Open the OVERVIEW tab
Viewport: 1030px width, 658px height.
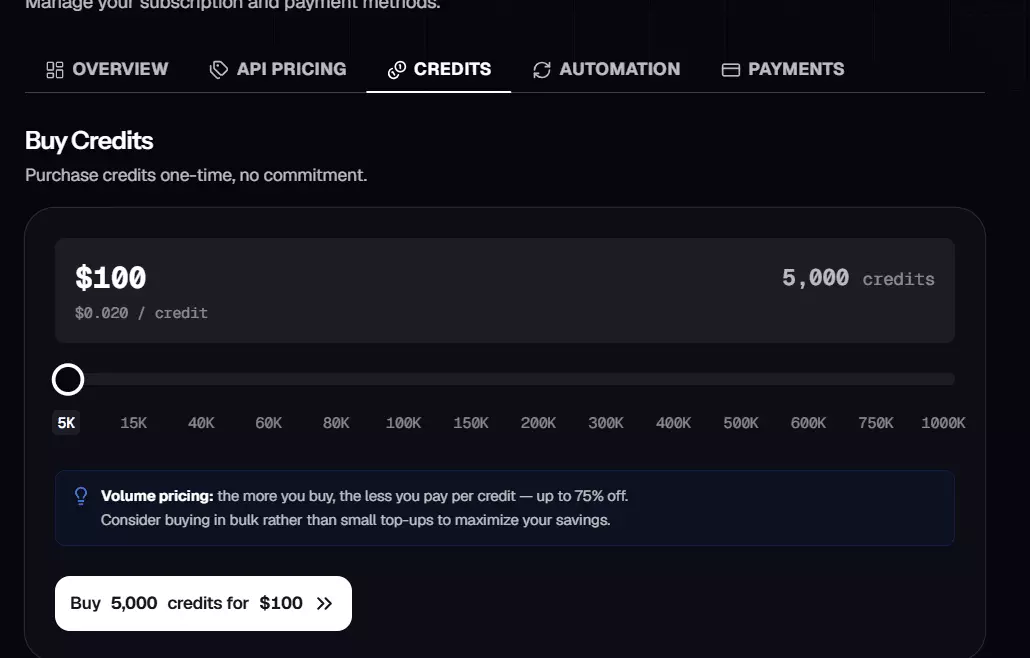pyautogui.click(x=107, y=69)
